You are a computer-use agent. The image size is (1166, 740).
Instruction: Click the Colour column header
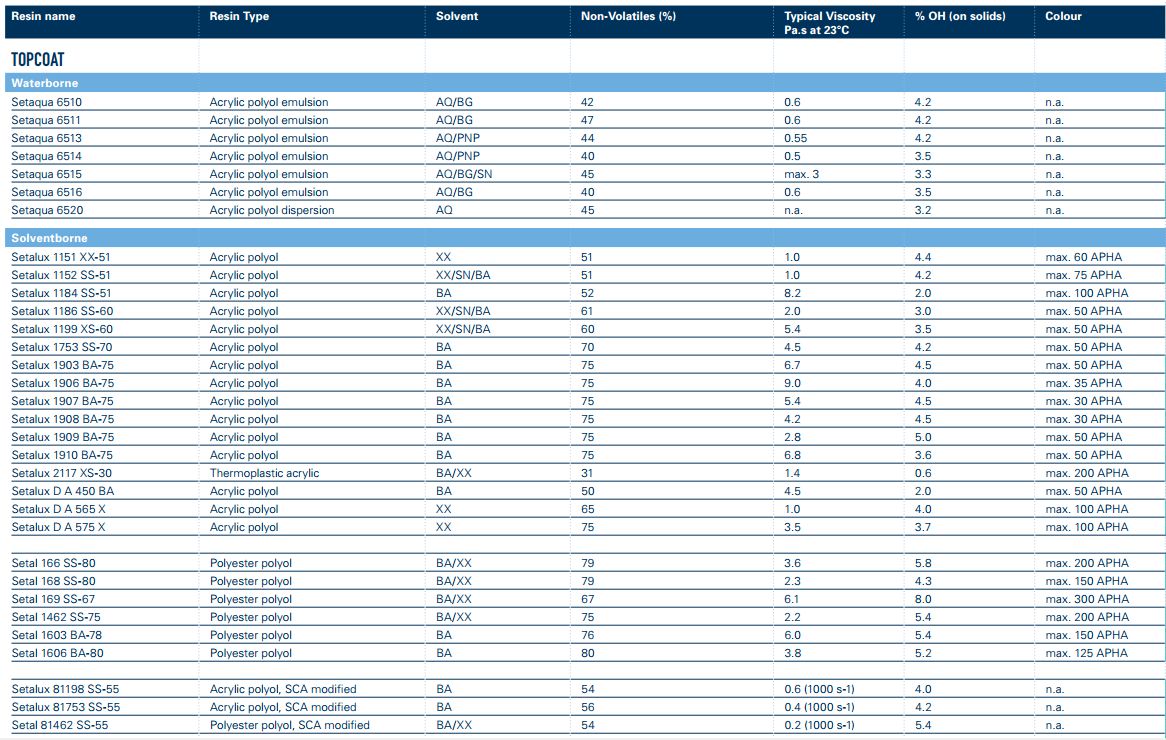pyautogui.click(x=1063, y=17)
